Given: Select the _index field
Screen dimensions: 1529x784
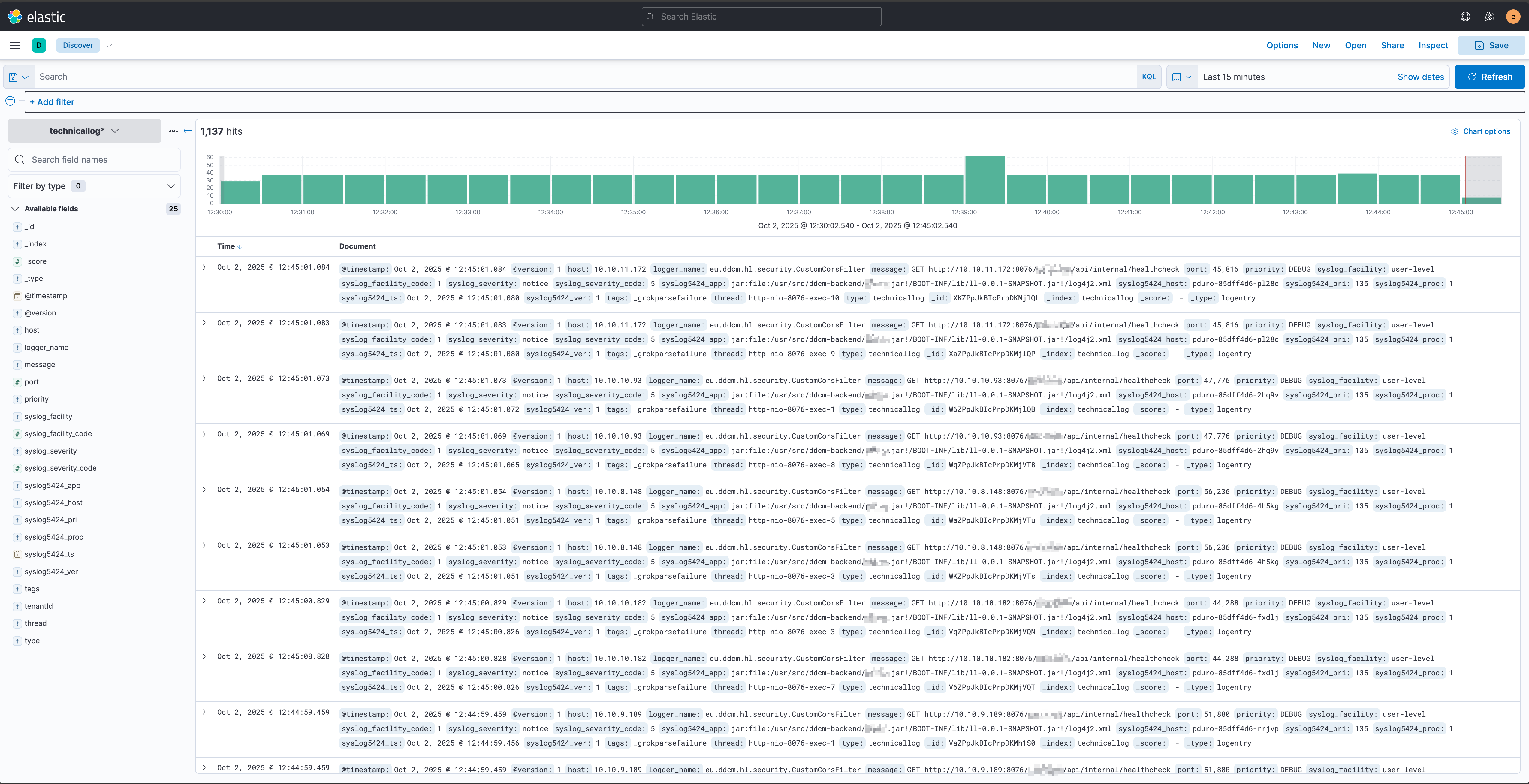Looking at the screenshot, I should (35, 244).
